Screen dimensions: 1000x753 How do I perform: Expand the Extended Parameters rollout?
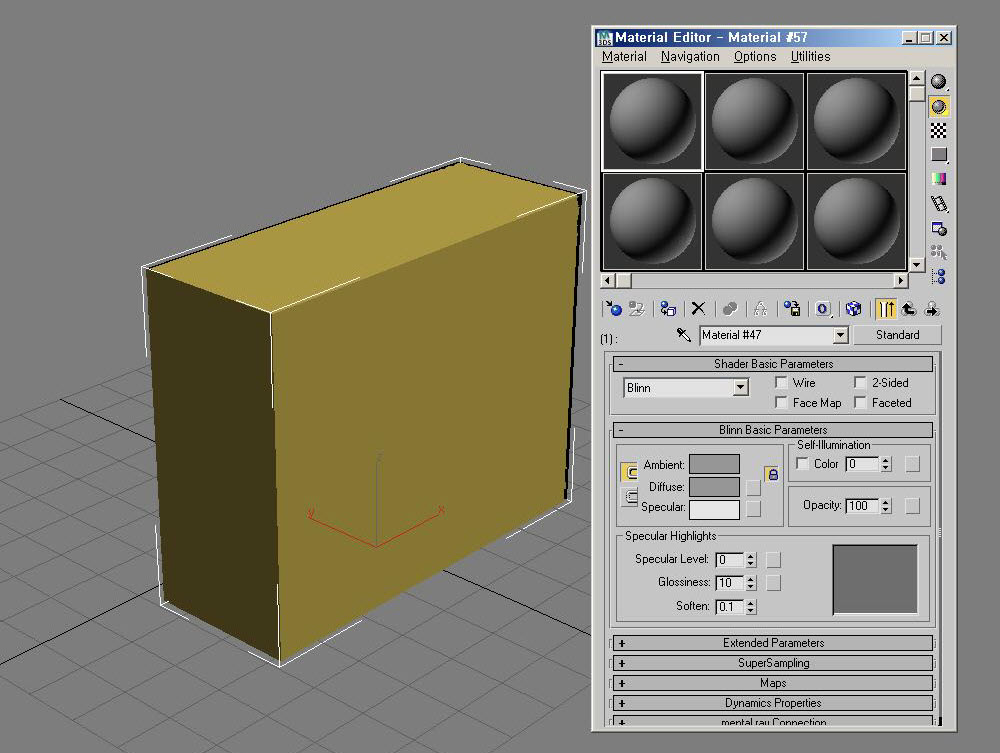773,643
